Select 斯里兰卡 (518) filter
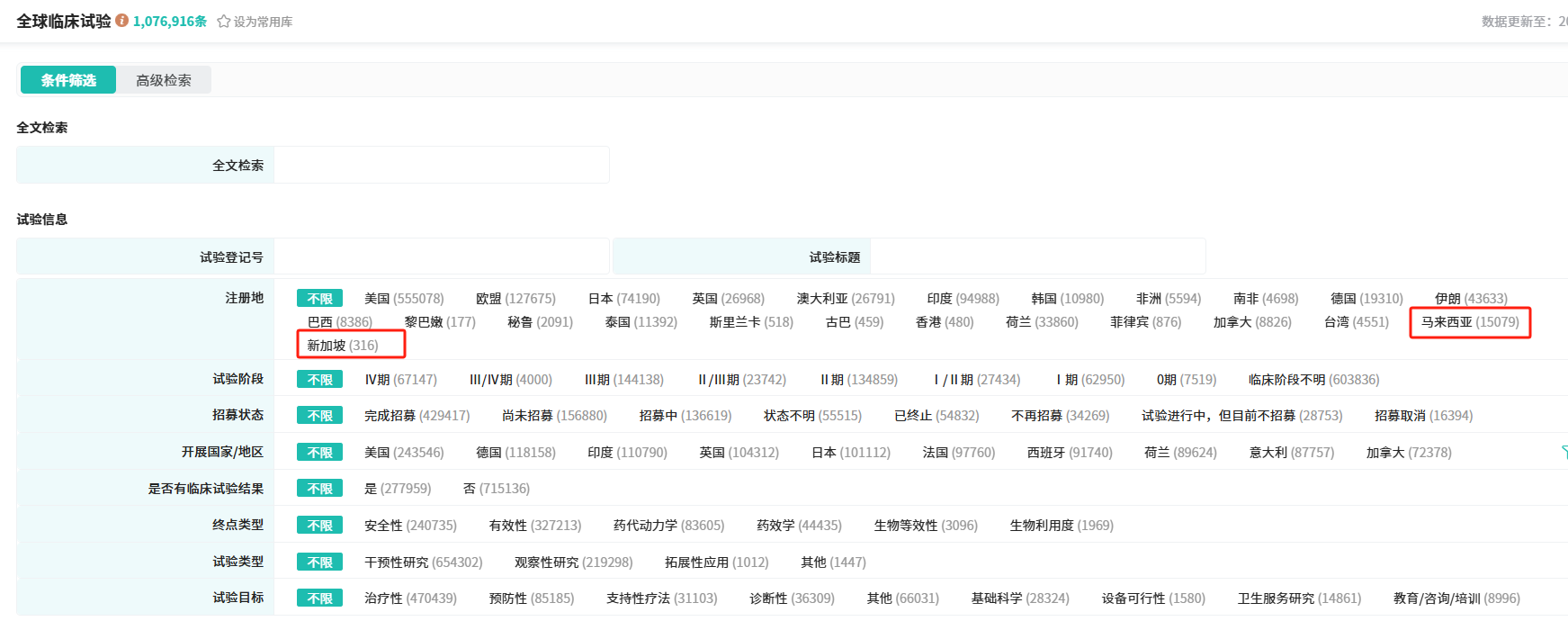Screen dimensions: 1568x630 click(x=751, y=322)
